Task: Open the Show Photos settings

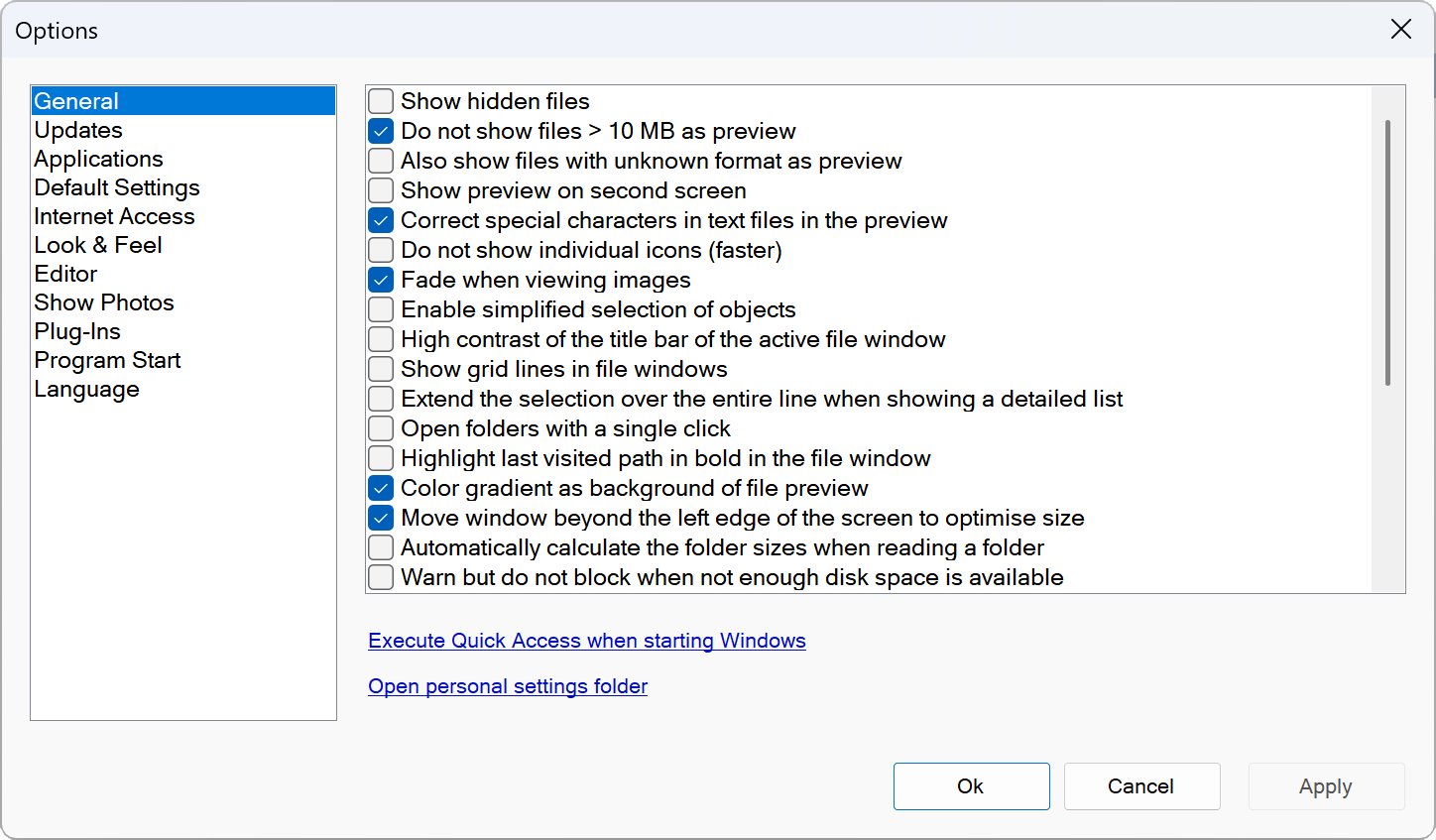Action: pyautogui.click(x=104, y=302)
